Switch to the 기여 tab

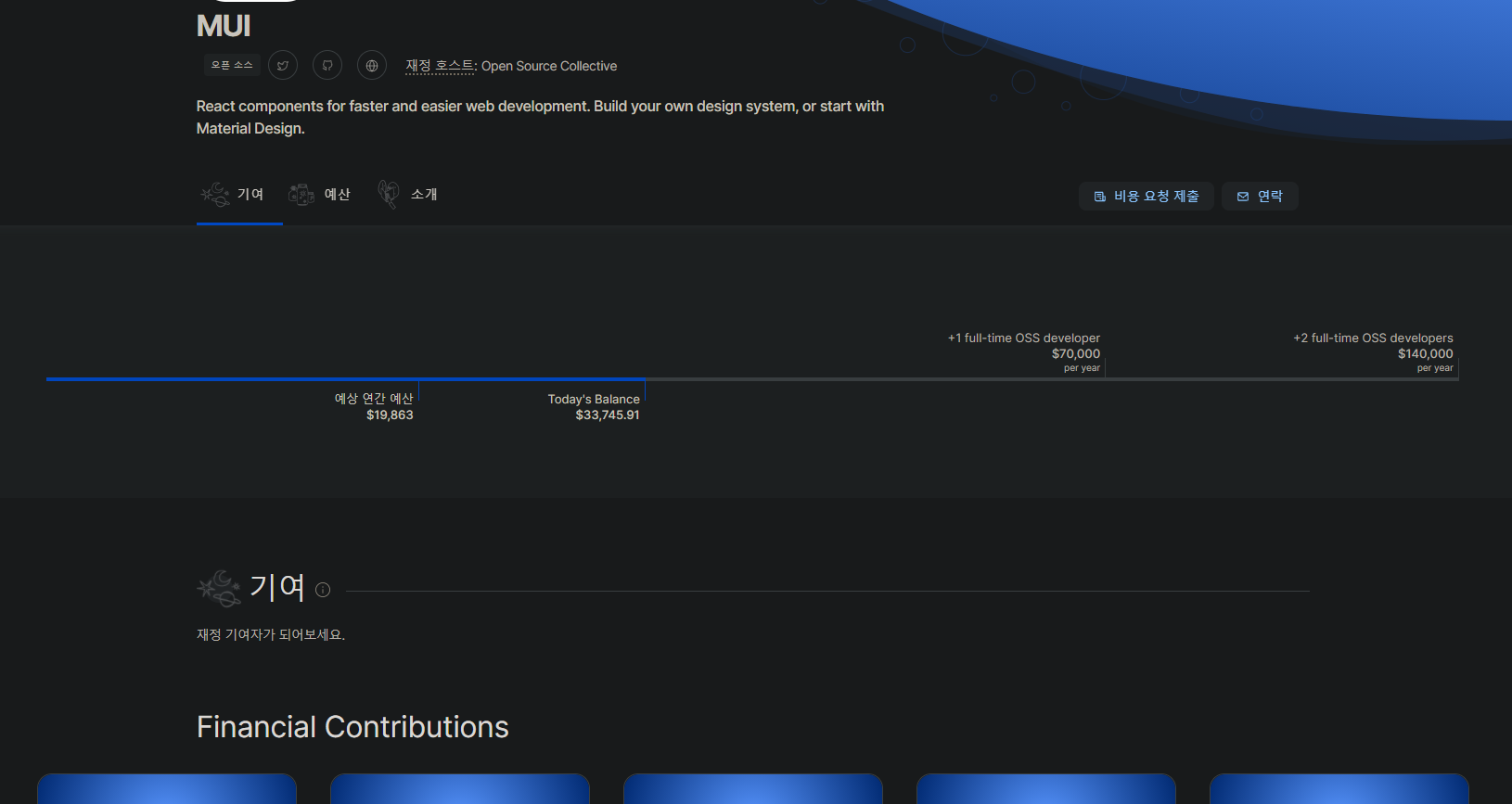[239, 195]
